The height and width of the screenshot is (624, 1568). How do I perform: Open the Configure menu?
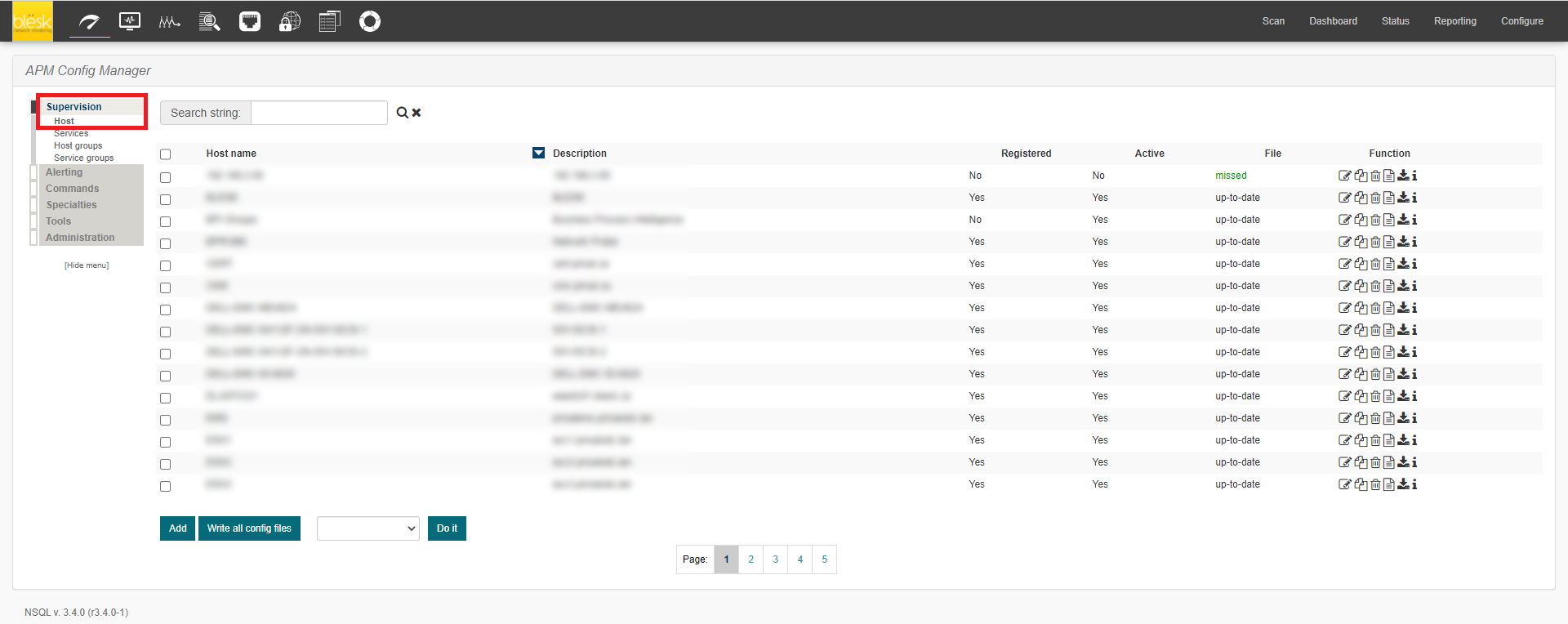[x=1522, y=21]
